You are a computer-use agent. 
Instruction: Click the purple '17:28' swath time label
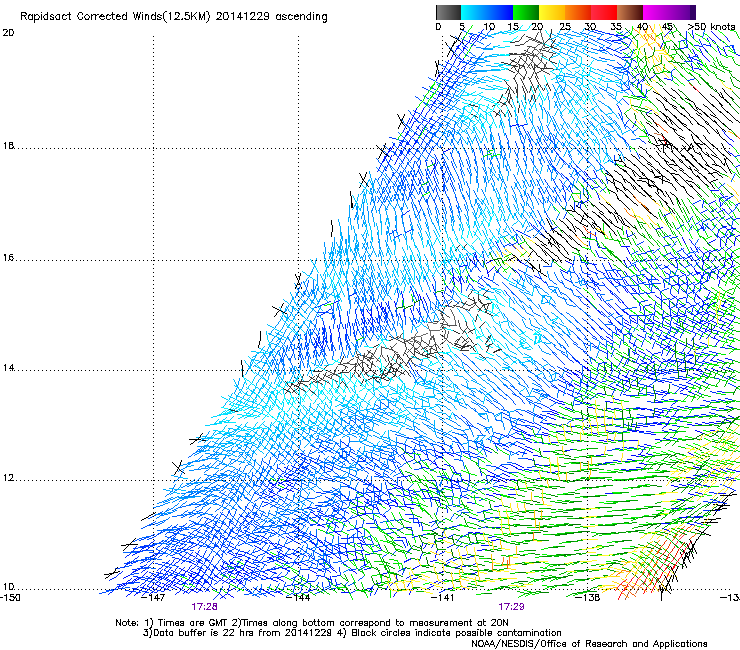204,607
